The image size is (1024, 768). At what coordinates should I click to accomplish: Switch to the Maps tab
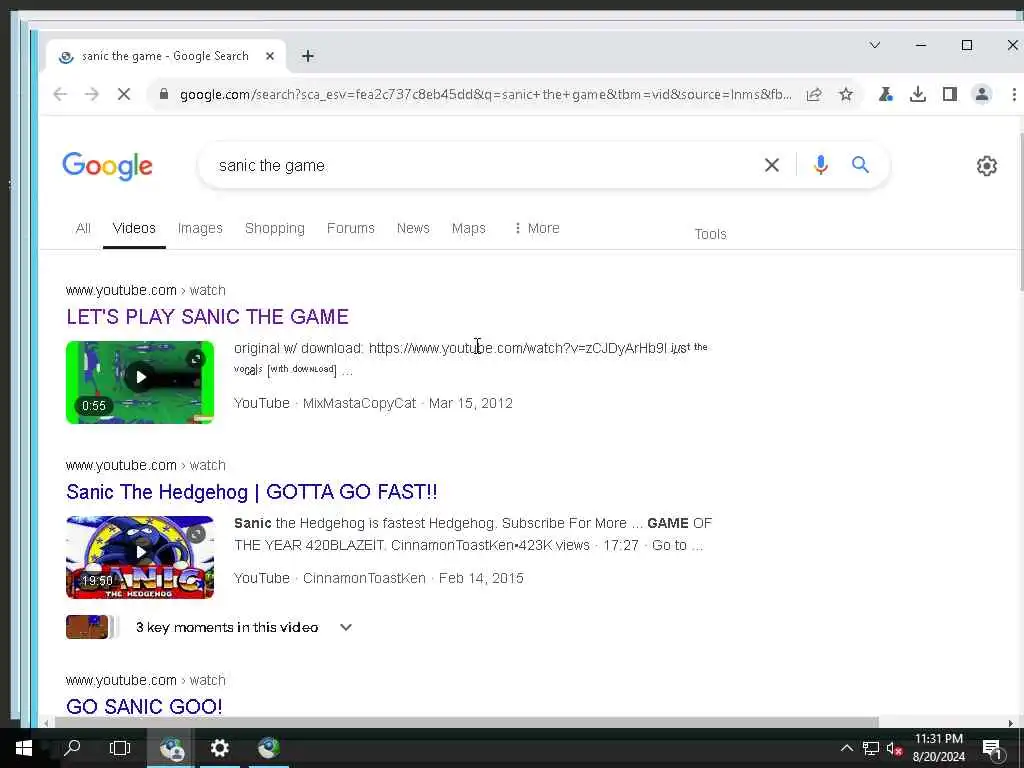click(x=468, y=228)
